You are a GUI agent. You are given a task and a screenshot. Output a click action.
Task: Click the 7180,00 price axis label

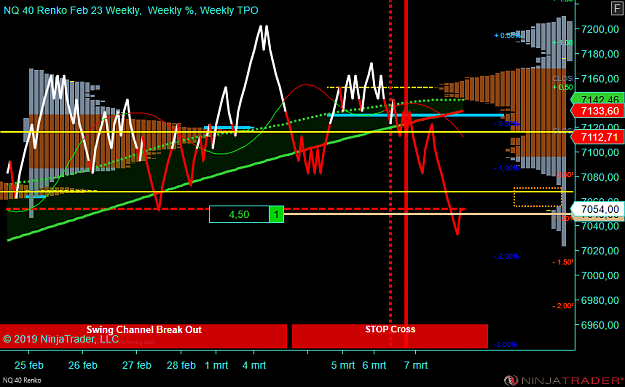point(600,54)
